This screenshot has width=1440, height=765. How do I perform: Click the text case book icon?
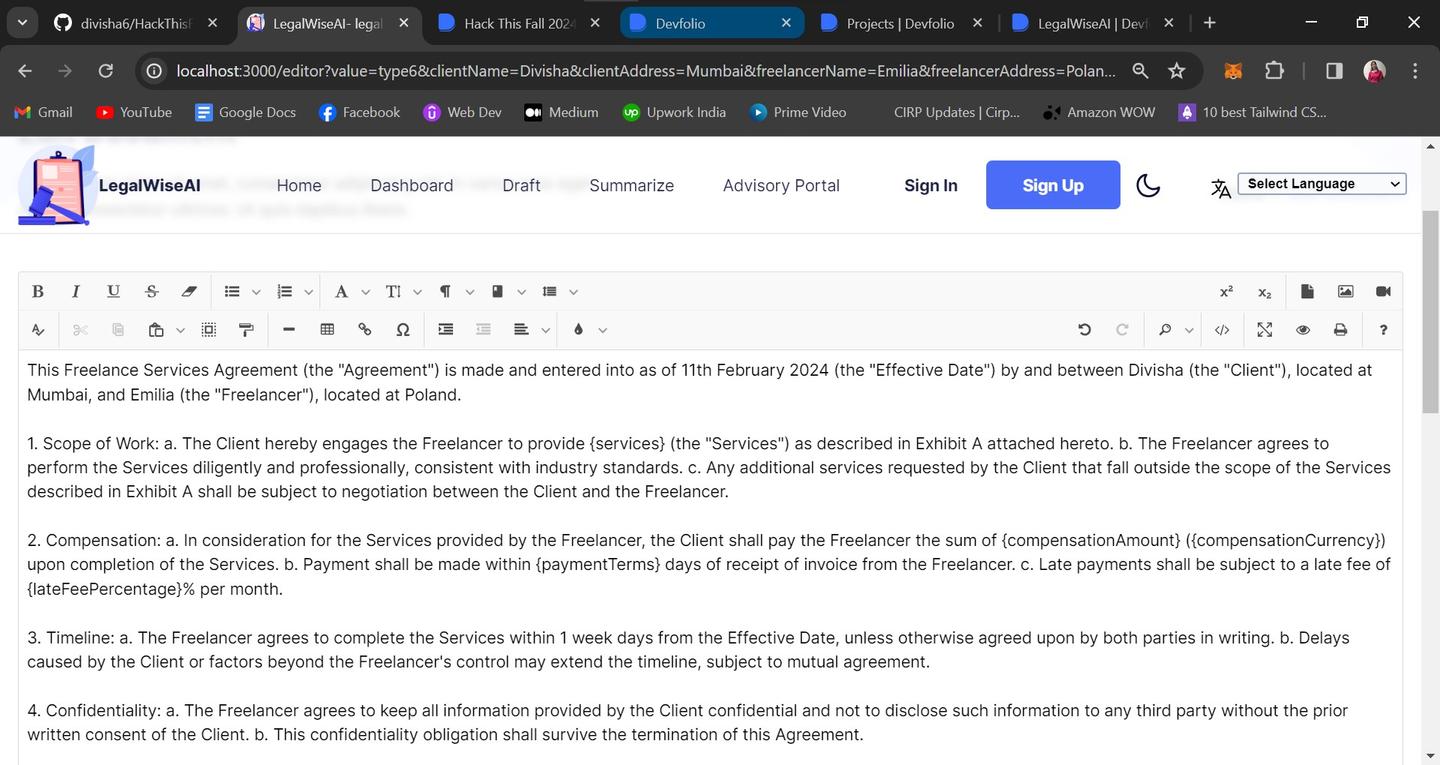coord(497,291)
